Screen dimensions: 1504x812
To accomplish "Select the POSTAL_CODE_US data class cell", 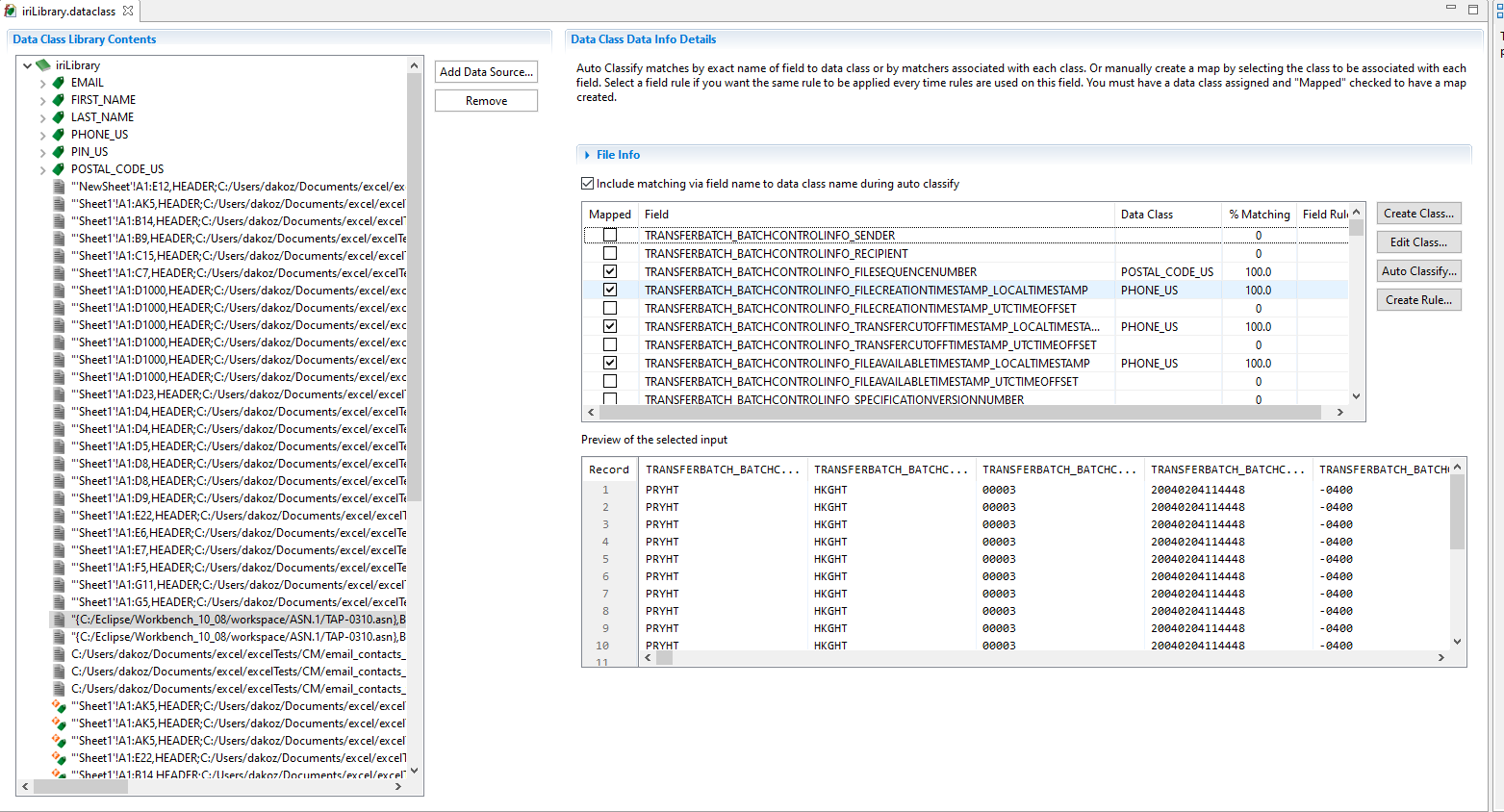I will [1167, 272].
